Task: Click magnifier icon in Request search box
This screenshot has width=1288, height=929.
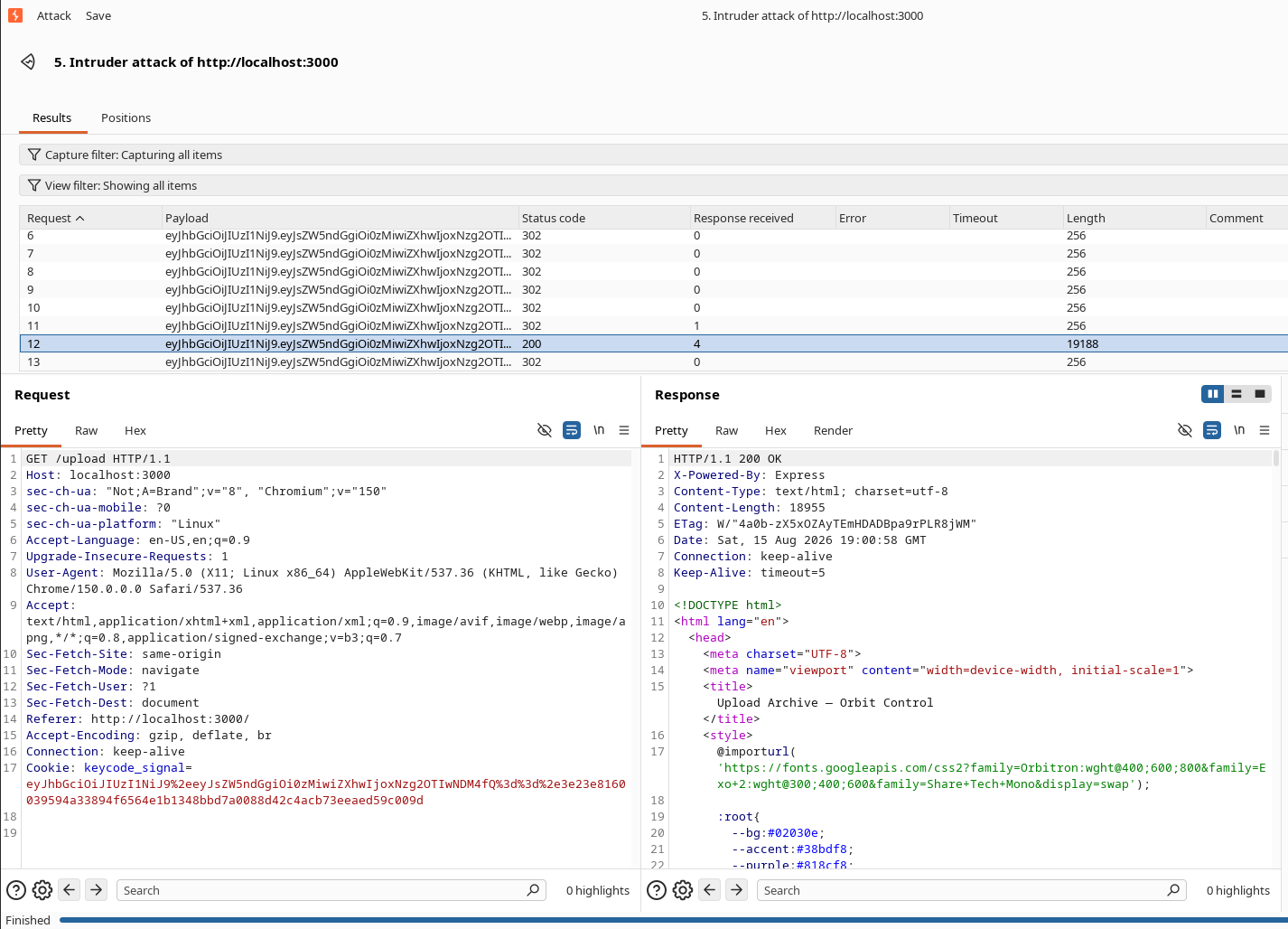Action: (x=533, y=890)
